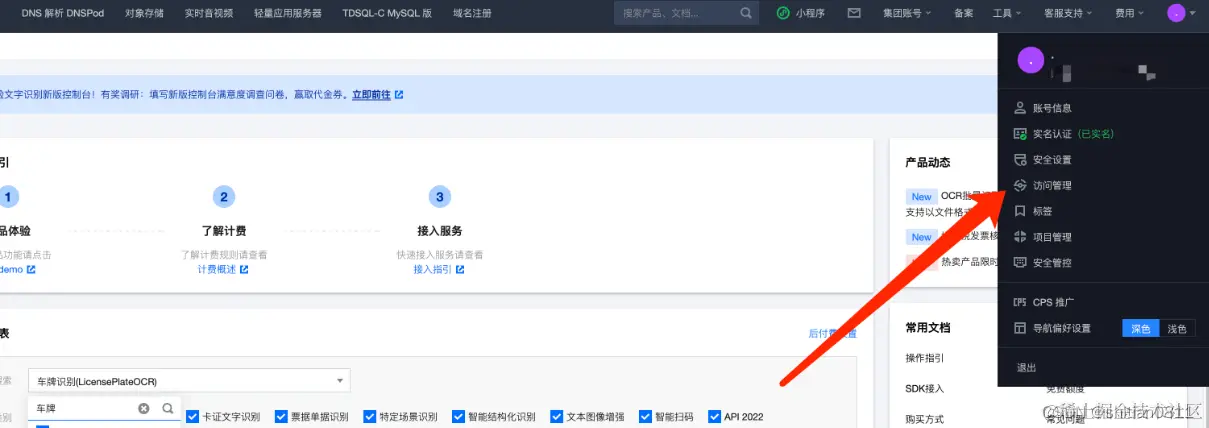Click the magnifier icon in 车牌 filter box
The height and width of the screenshot is (428, 1209).
[x=168, y=408]
